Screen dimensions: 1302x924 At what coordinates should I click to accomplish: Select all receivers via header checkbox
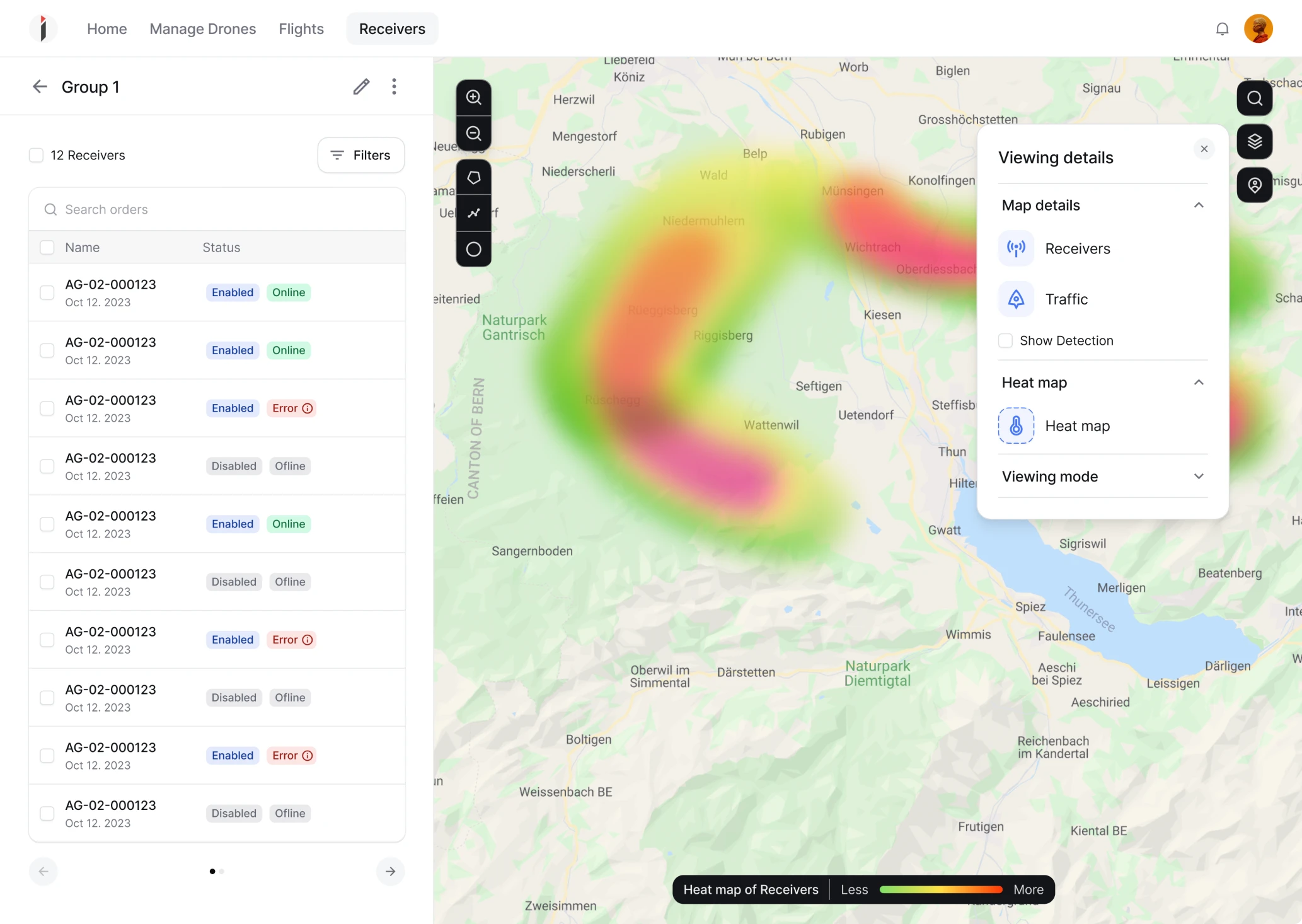pos(47,247)
